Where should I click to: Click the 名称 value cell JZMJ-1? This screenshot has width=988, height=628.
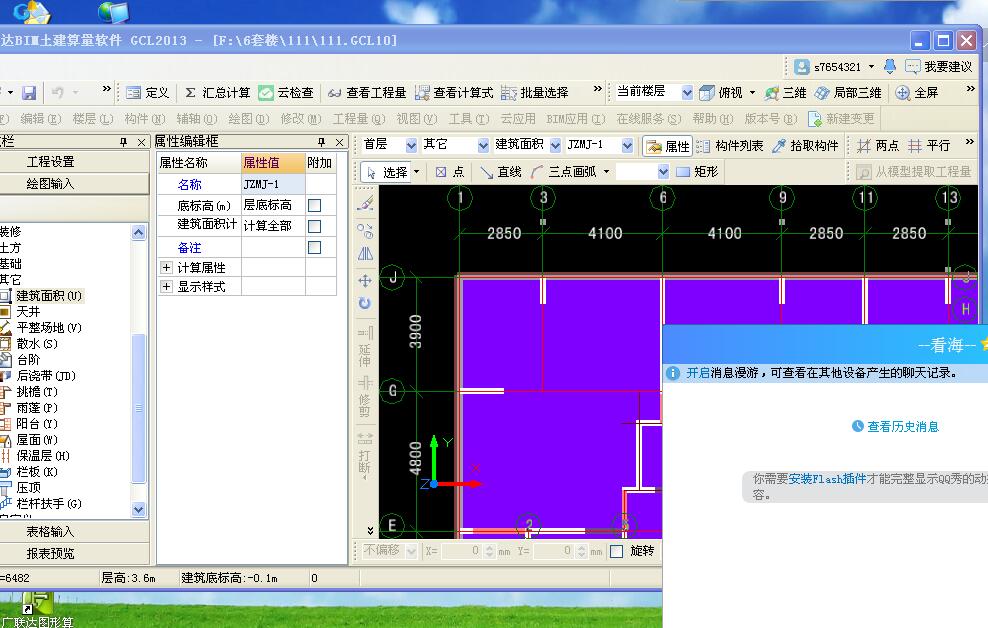tap(273, 185)
